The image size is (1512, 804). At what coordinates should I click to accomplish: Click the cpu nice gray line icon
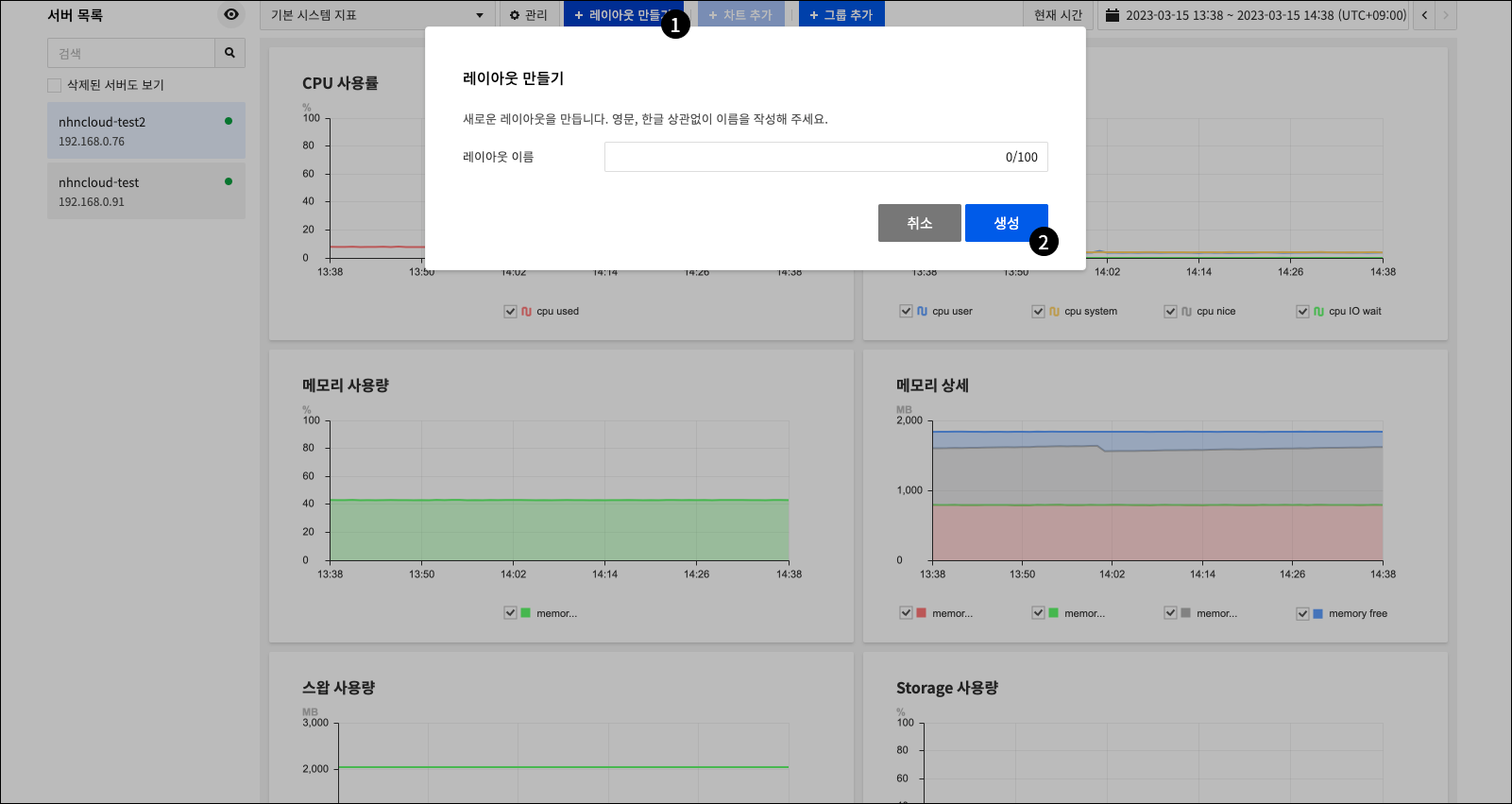[x=1186, y=311]
